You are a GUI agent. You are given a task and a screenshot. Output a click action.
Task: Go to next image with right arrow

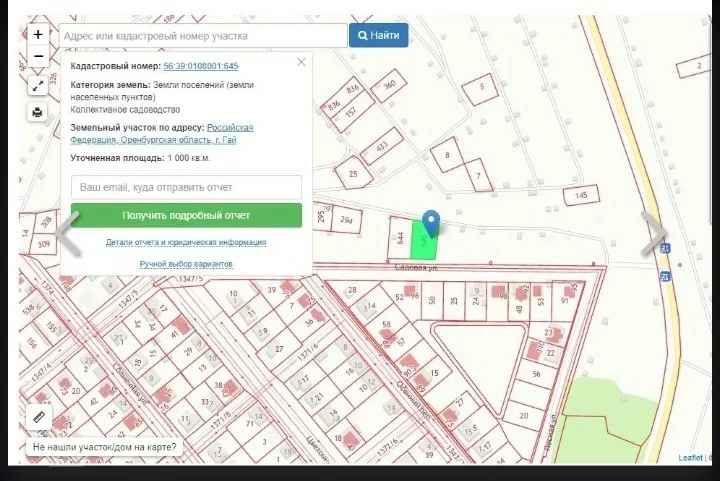point(653,236)
